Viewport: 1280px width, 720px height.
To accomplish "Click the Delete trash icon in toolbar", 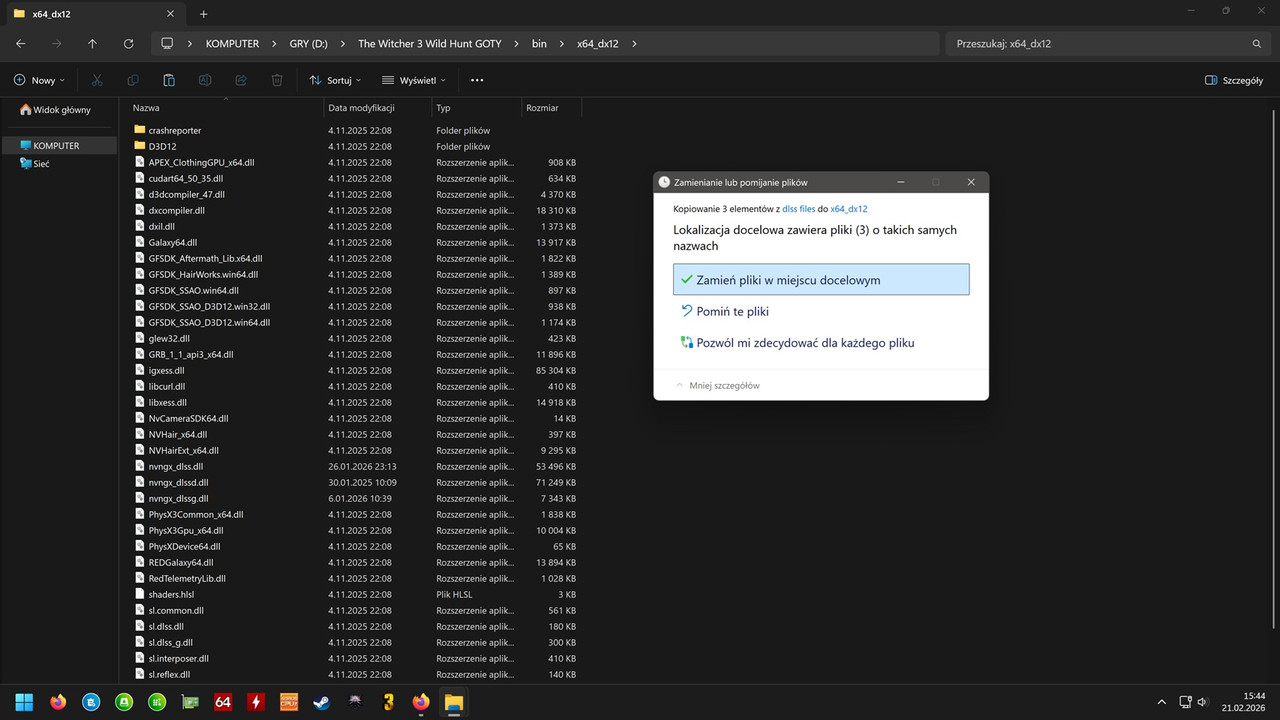I will point(277,80).
